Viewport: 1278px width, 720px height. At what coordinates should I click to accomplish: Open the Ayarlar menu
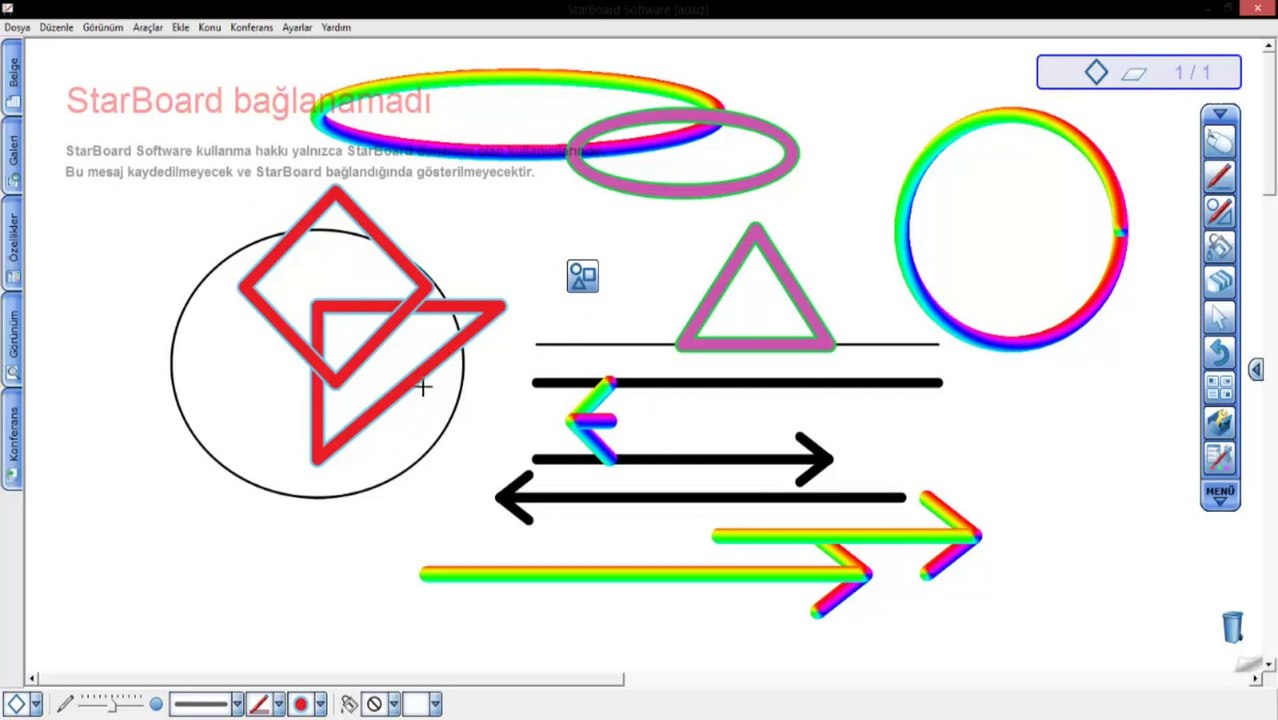click(x=297, y=28)
